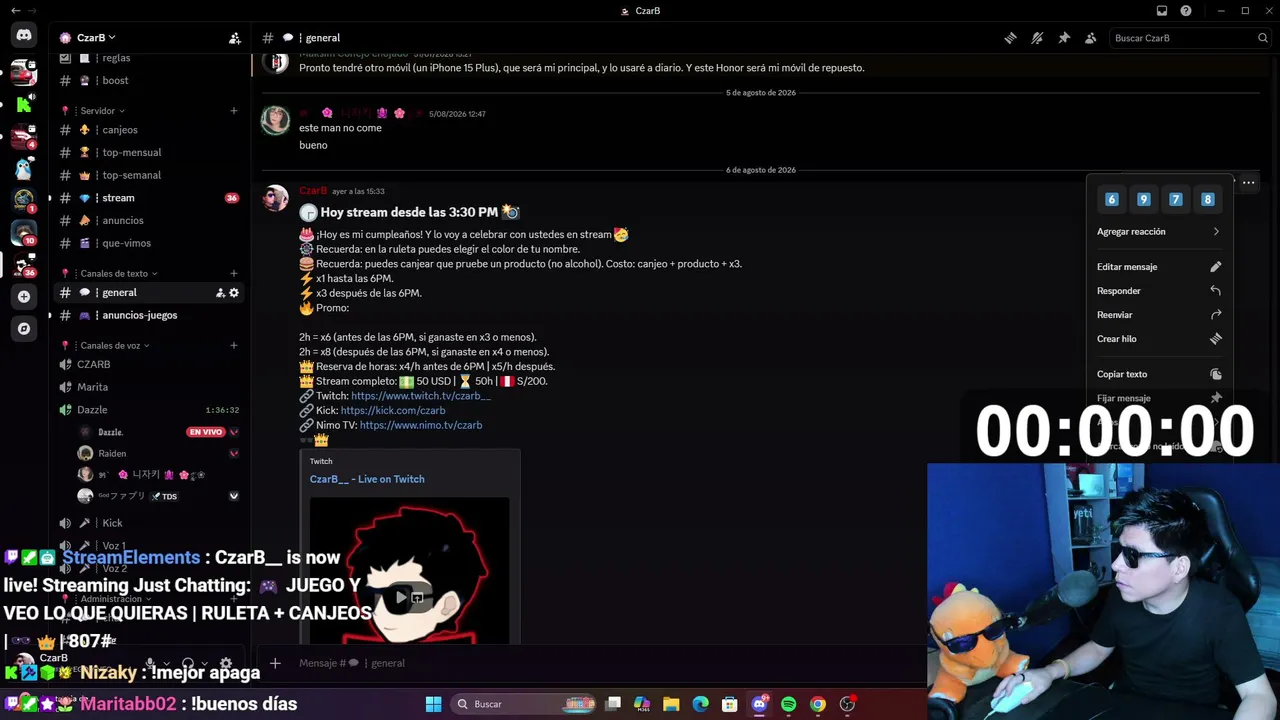
Task: Open user settings gear icon
Action: 226,663
